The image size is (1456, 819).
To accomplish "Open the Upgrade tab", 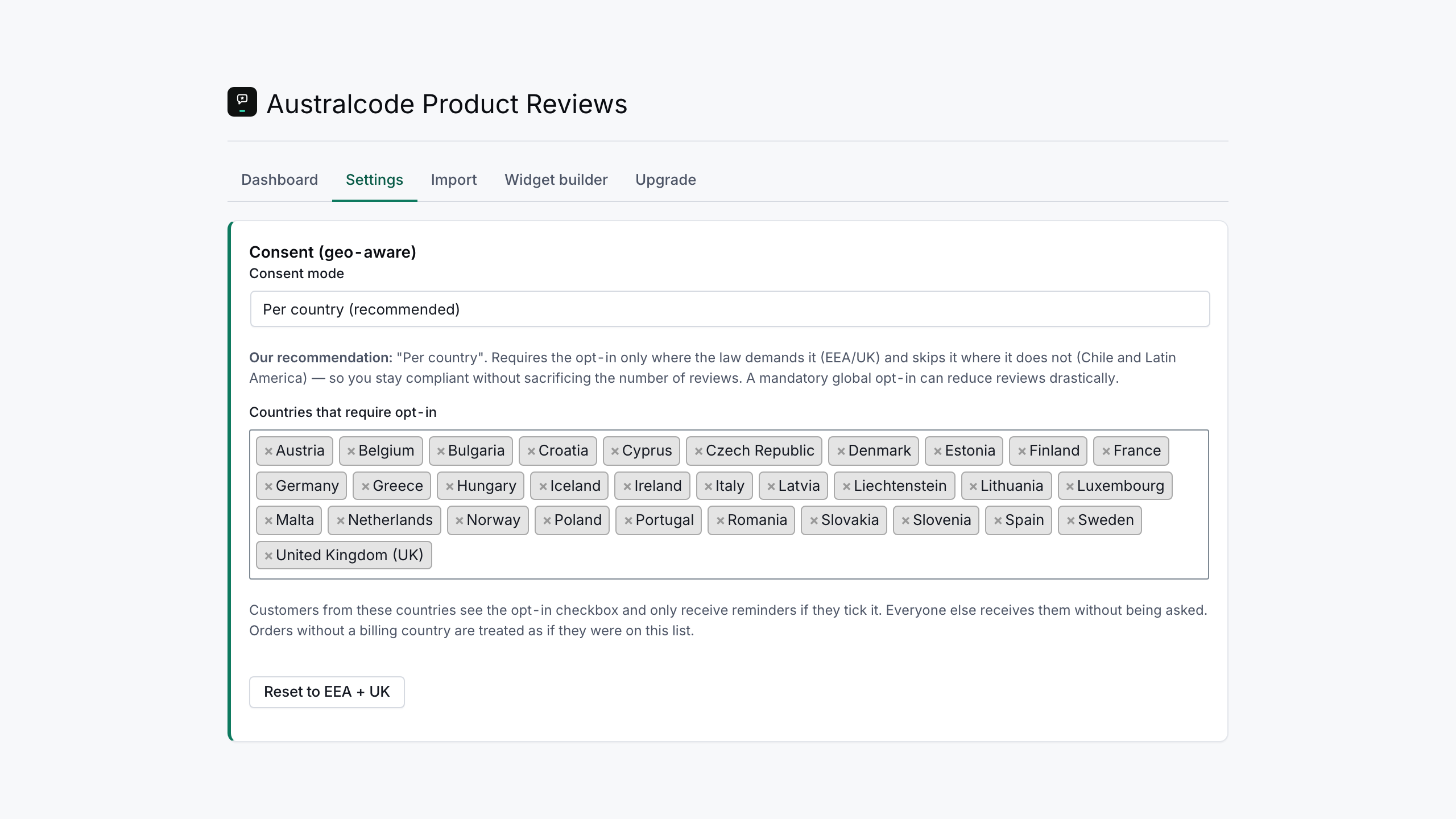I will tap(665, 180).
